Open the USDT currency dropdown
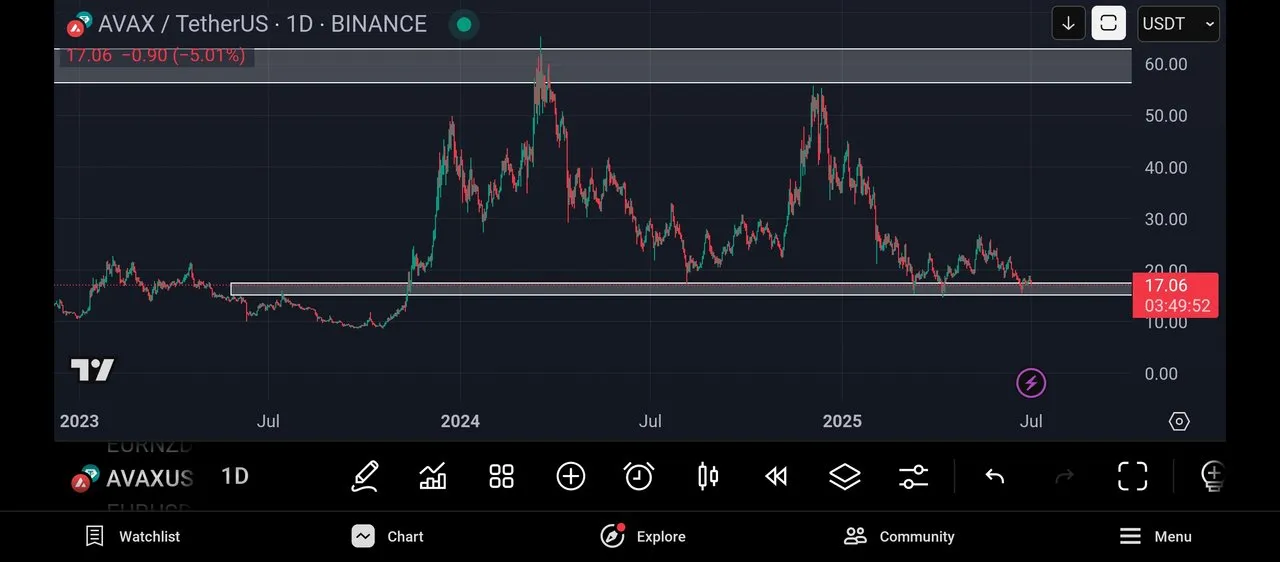 (1178, 23)
